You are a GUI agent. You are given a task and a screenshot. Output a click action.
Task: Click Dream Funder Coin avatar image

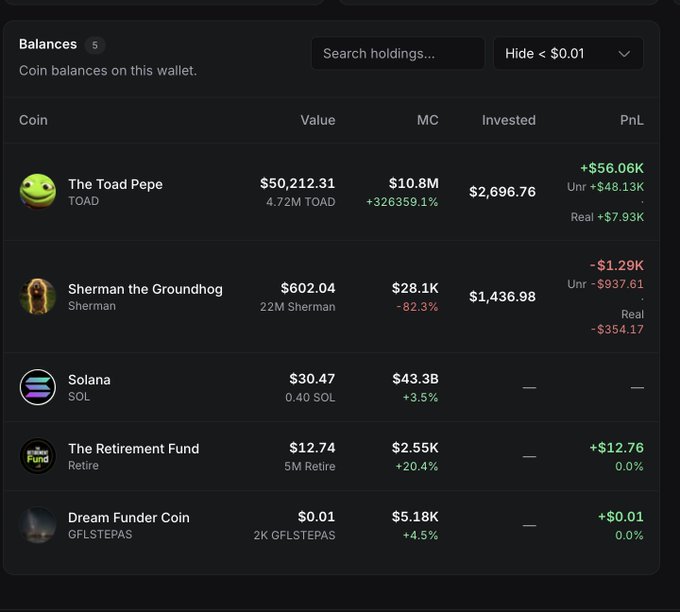(x=38, y=525)
